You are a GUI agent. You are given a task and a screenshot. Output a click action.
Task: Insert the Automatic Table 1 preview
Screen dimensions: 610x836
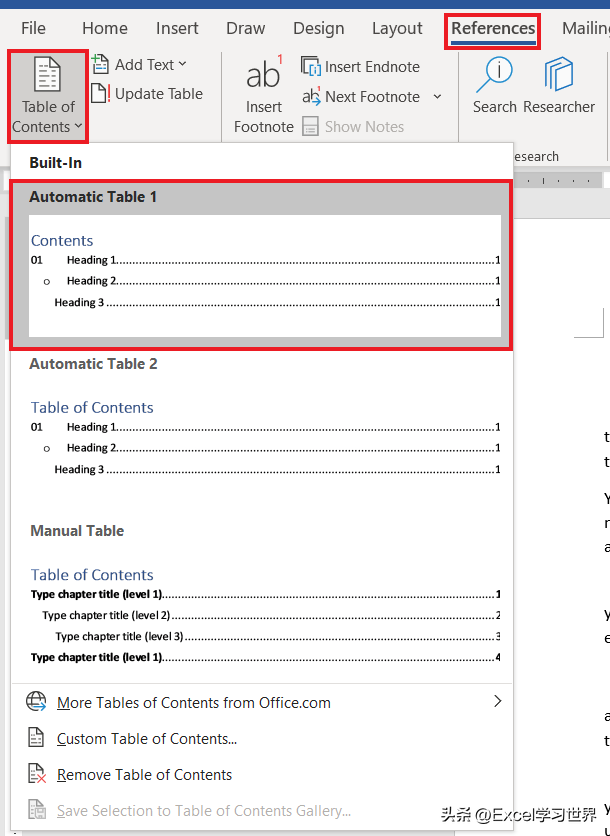(x=264, y=275)
